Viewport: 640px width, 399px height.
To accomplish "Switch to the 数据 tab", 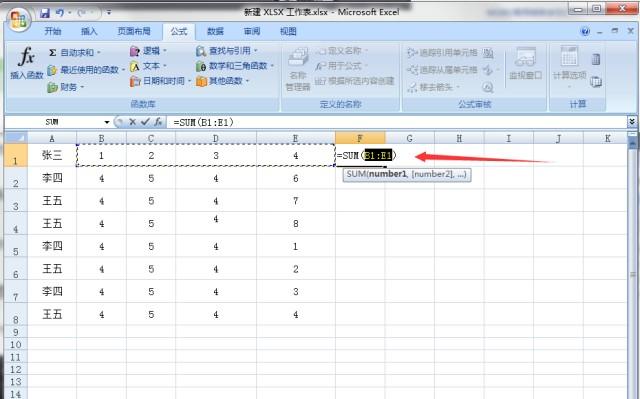I will 215,31.
